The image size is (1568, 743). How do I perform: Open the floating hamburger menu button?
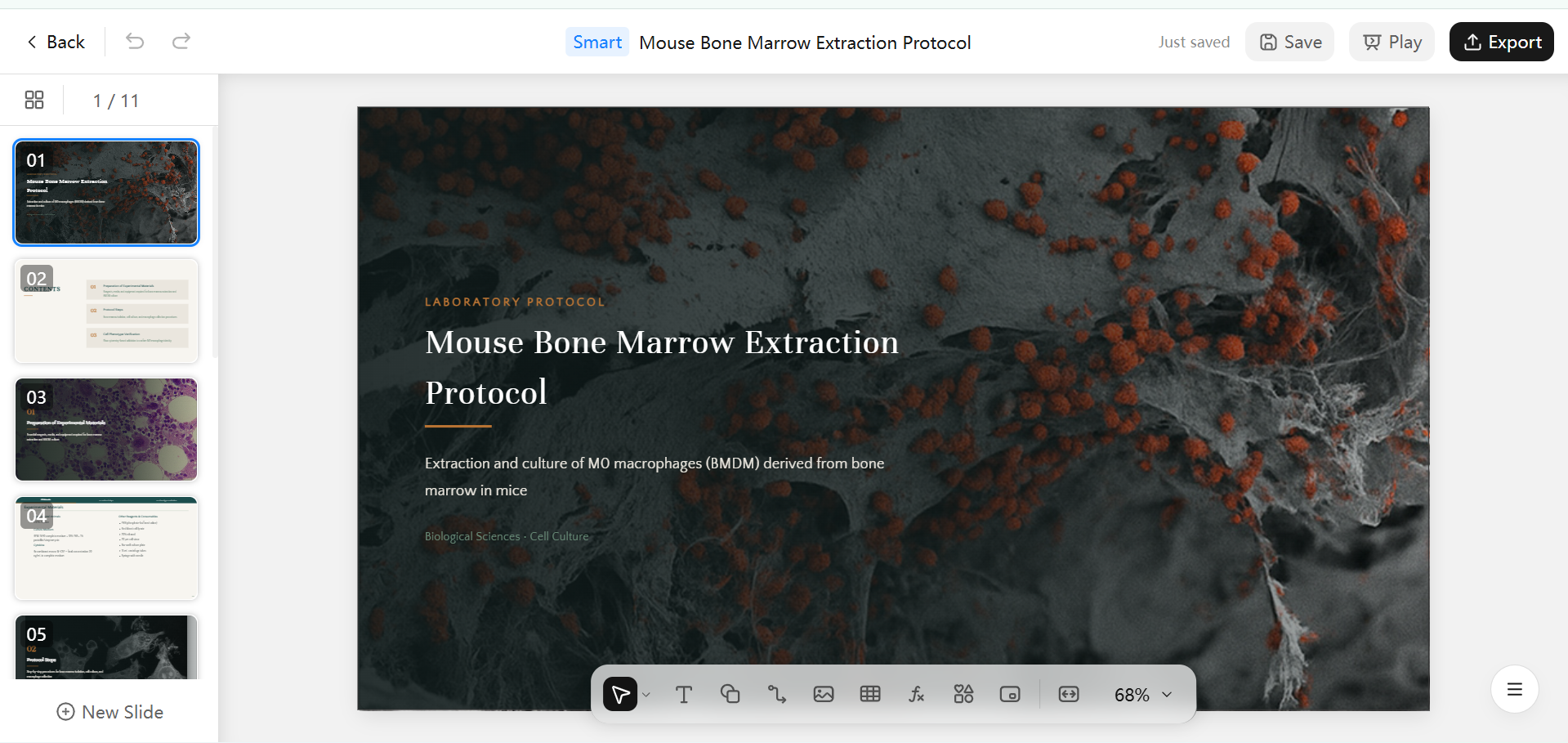tap(1515, 689)
